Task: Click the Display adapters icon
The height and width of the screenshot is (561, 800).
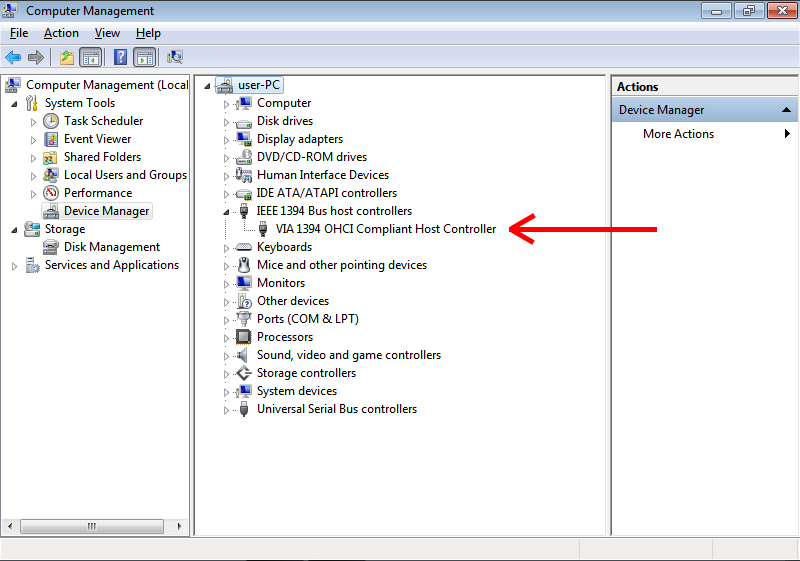Action: [x=244, y=139]
